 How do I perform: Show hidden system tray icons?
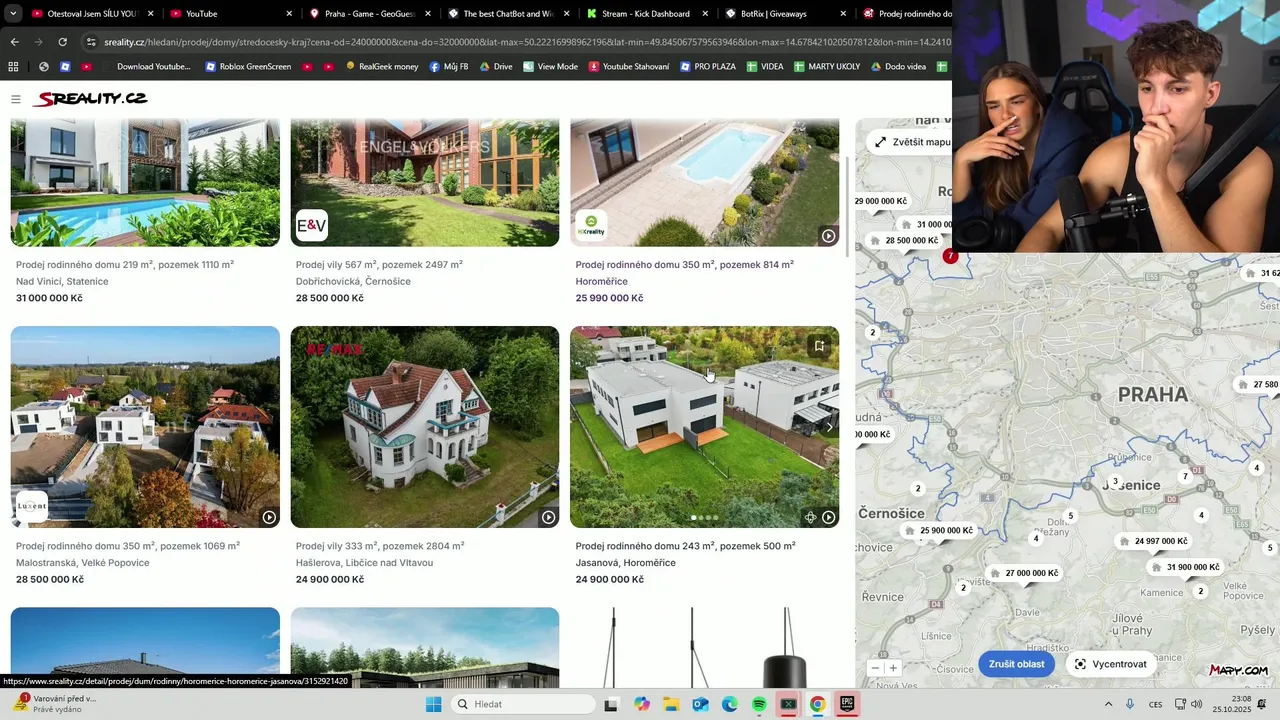pyautogui.click(x=1108, y=704)
